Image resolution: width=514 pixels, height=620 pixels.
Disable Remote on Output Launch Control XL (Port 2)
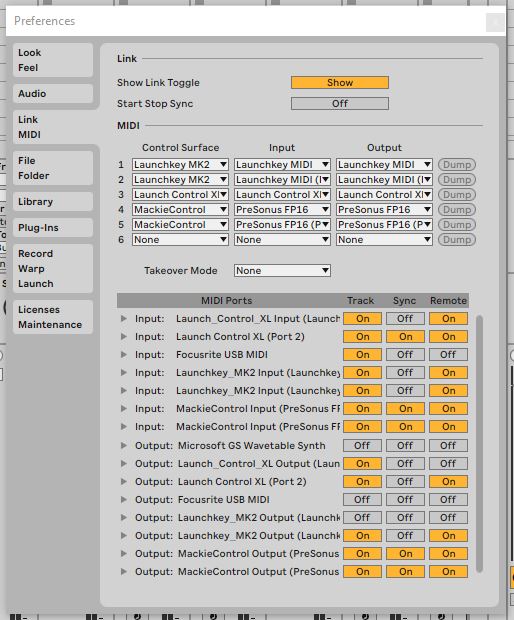448,482
